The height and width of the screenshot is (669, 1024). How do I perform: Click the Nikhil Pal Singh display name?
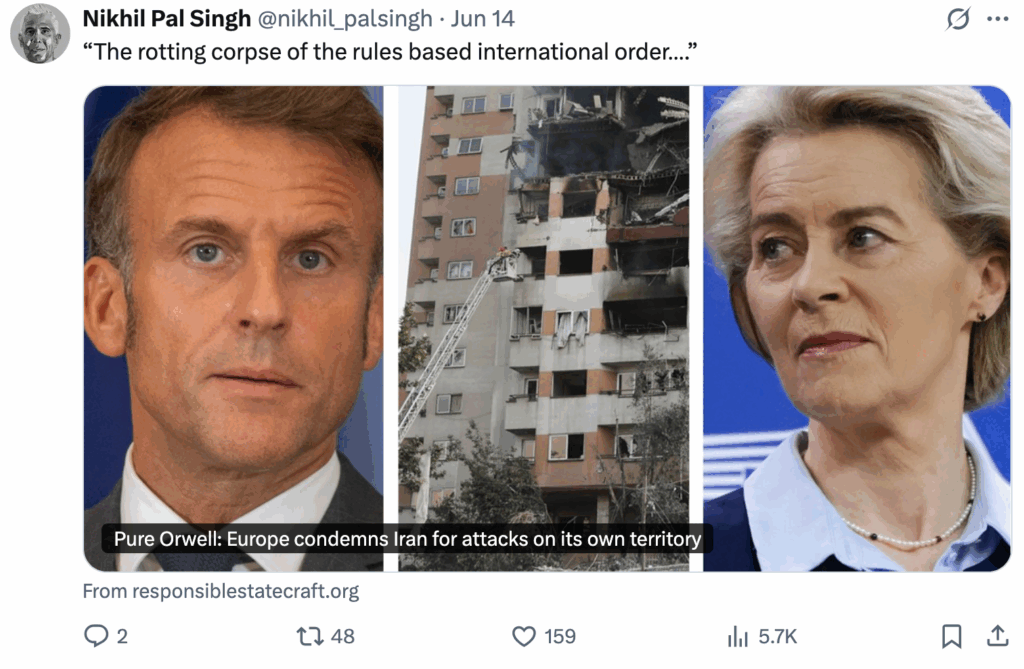coord(167,18)
